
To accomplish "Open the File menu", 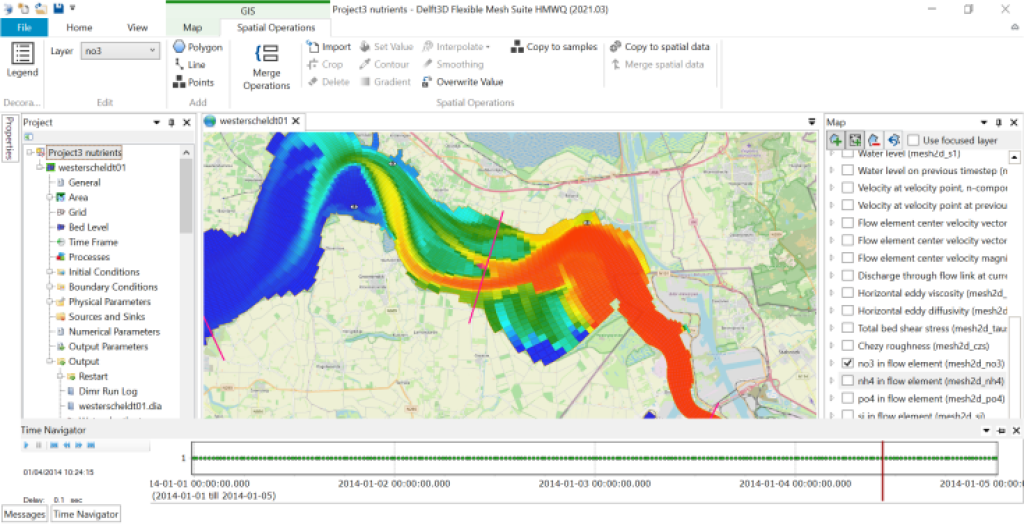I will tap(25, 28).
